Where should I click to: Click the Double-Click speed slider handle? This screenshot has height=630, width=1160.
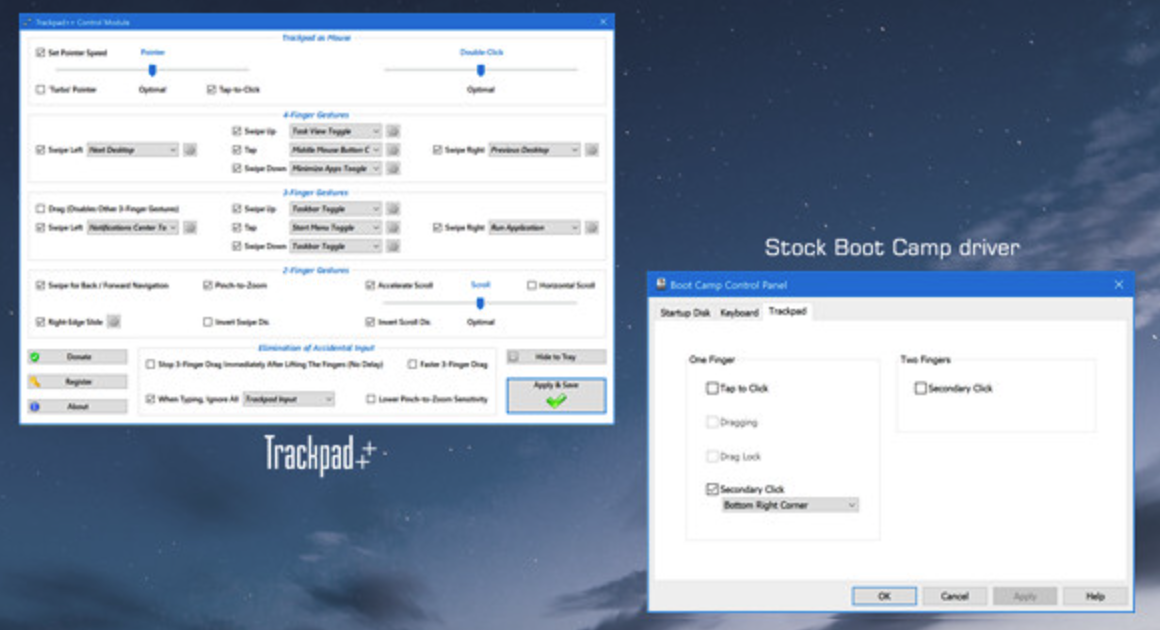tap(481, 70)
